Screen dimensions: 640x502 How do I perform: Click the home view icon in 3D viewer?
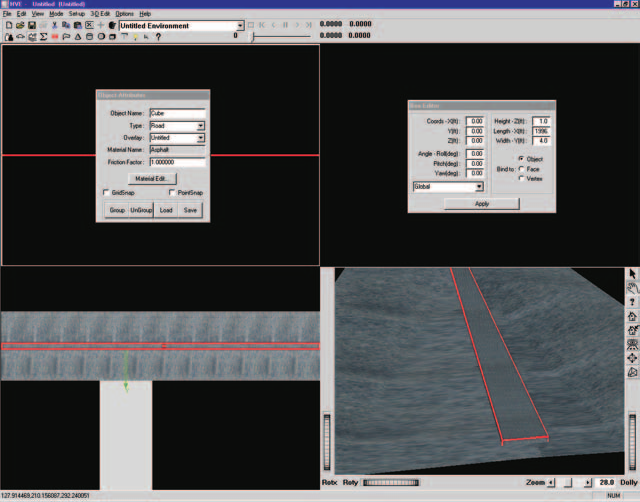click(632, 316)
